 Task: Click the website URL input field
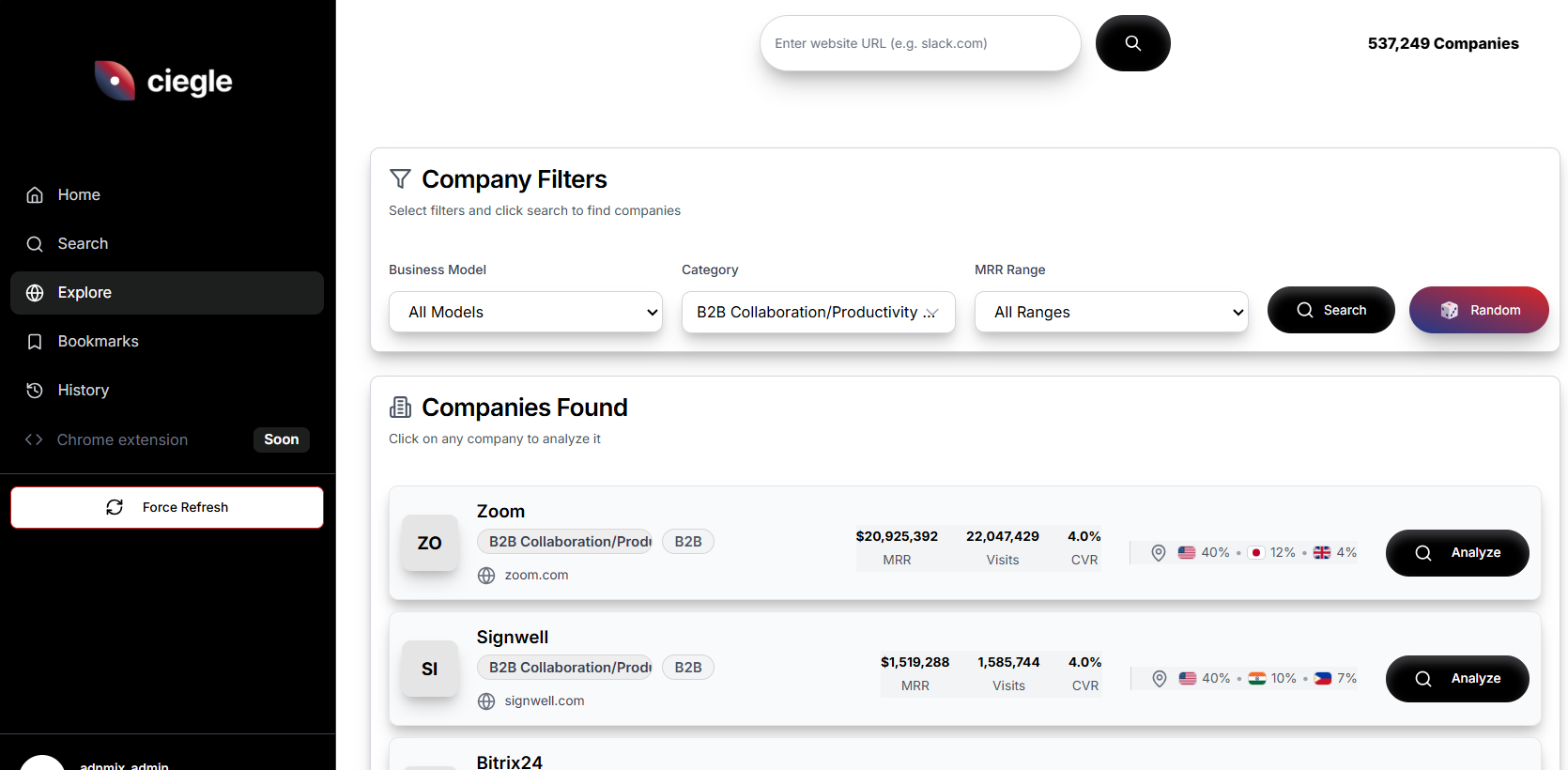click(x=920, y=43)
